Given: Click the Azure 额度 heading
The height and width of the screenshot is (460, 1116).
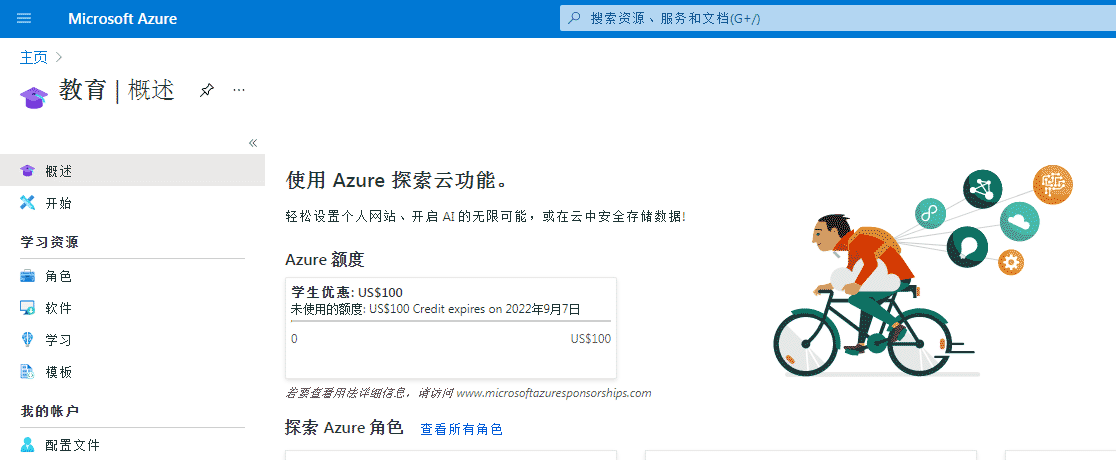Looking at the screenshot, I should click(x=325, y=260).
